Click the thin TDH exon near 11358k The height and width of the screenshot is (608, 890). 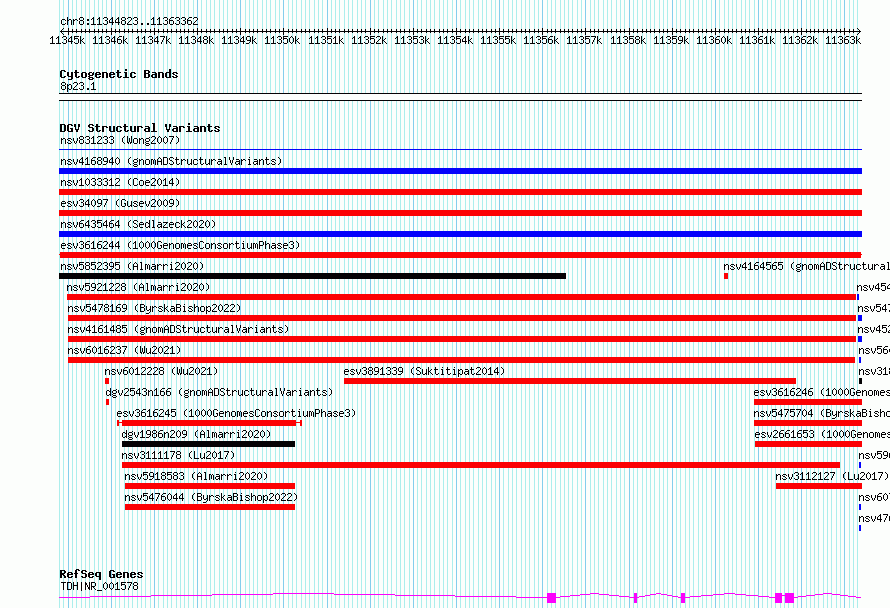pyautogui.click(x=635, y=597)
